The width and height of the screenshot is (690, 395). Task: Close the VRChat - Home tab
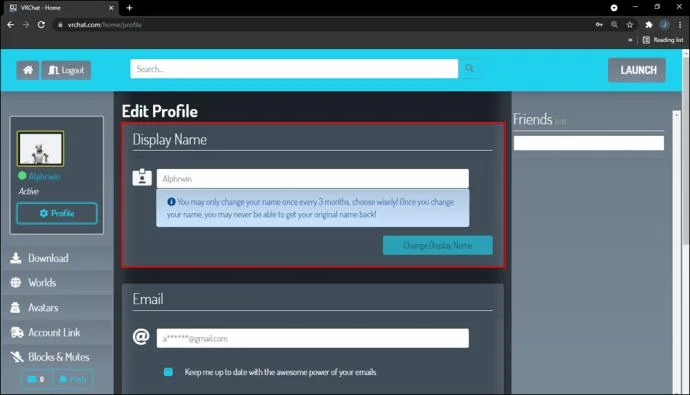tap(111, 7)
